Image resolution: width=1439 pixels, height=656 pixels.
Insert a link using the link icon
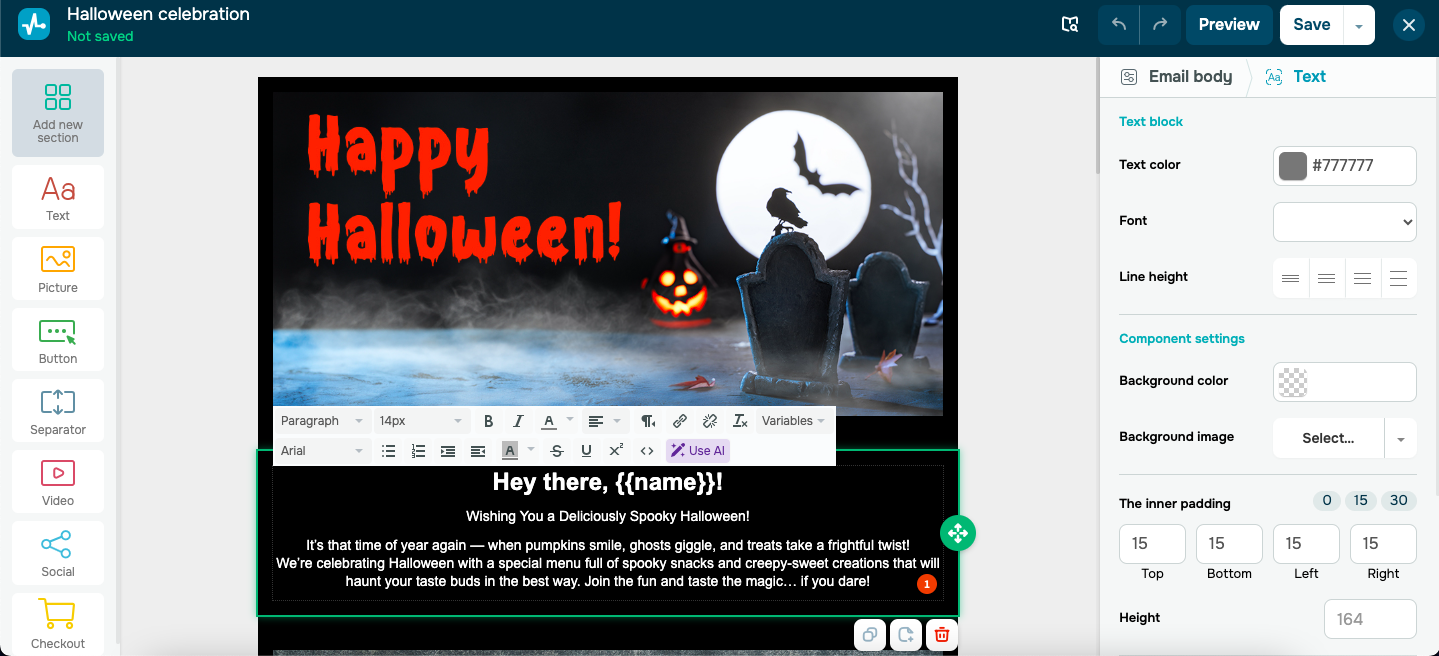click(680, 420)
